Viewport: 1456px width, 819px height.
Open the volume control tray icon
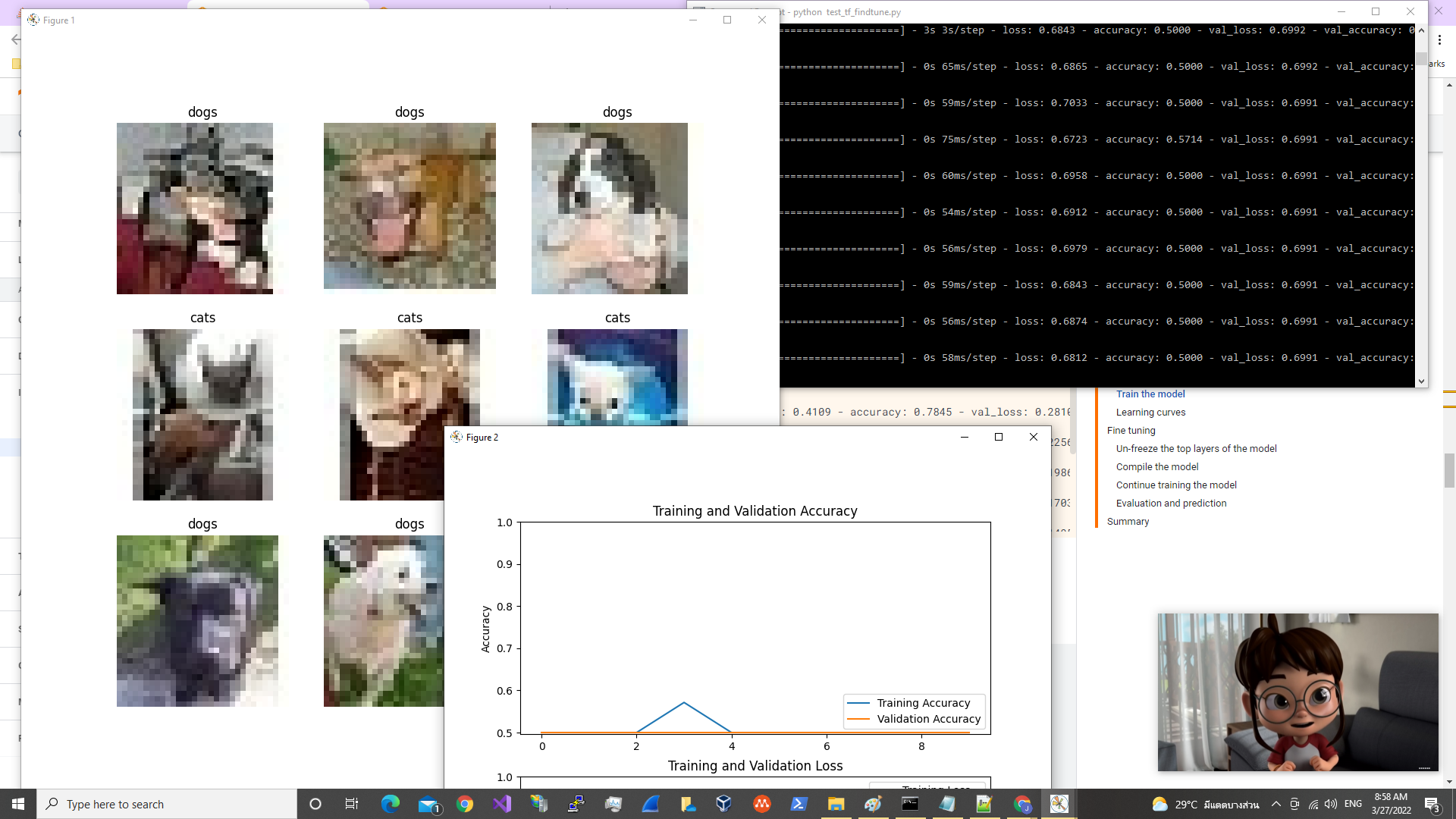tap(1331, 804)
